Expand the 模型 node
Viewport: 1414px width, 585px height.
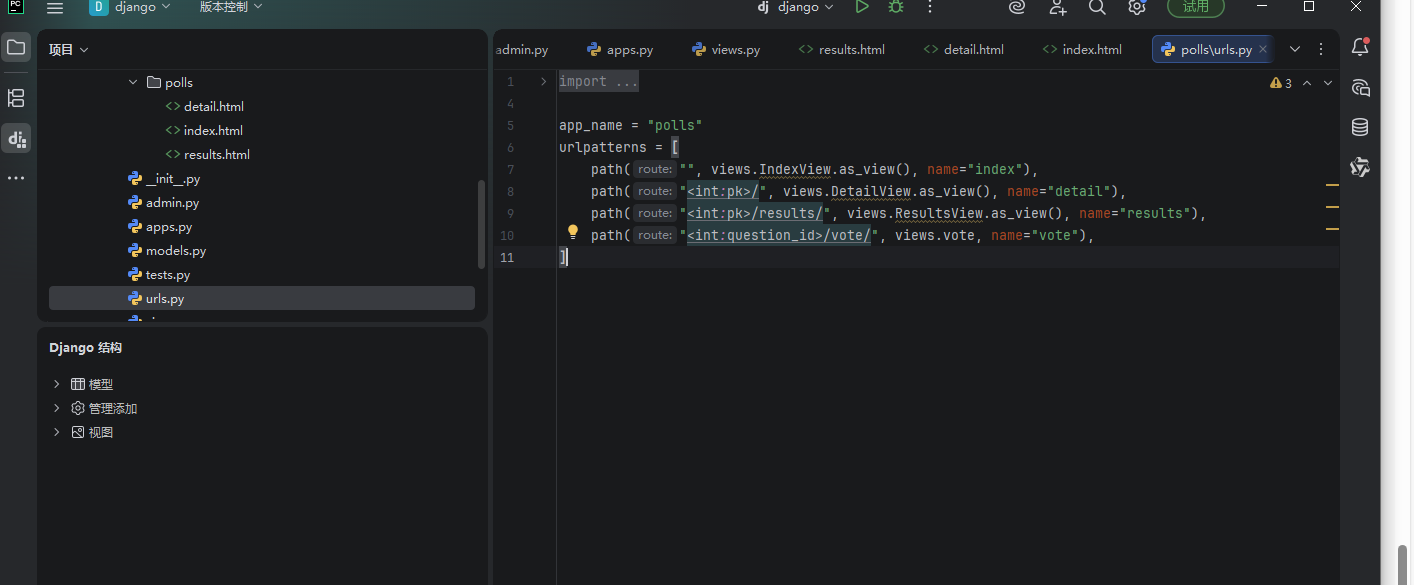pos(57,384)
